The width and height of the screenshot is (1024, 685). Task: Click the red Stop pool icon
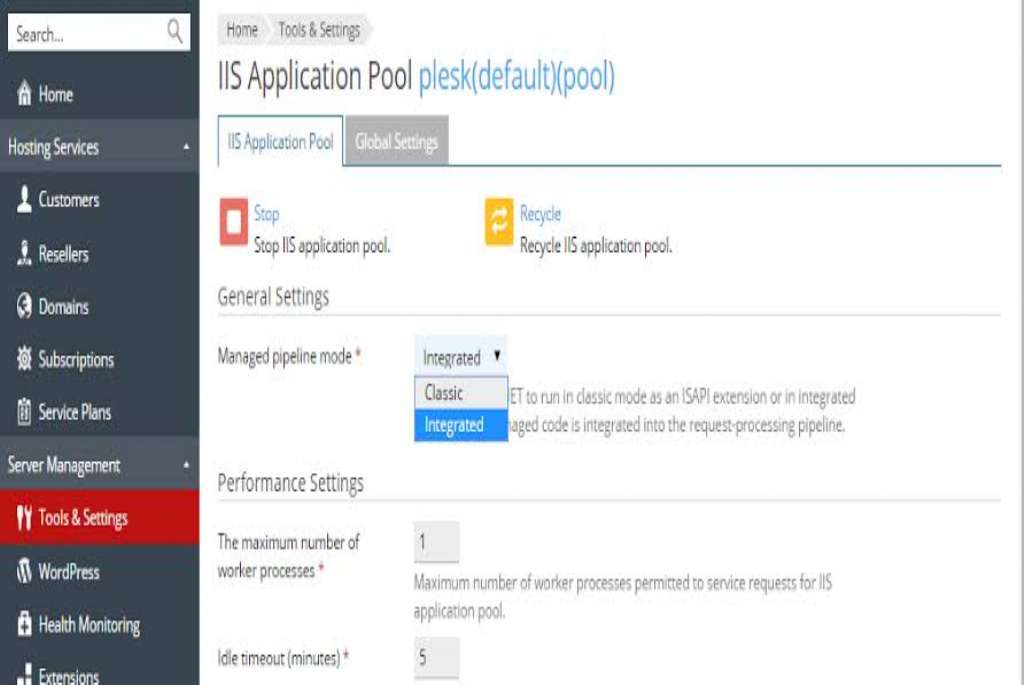point(233,221)
